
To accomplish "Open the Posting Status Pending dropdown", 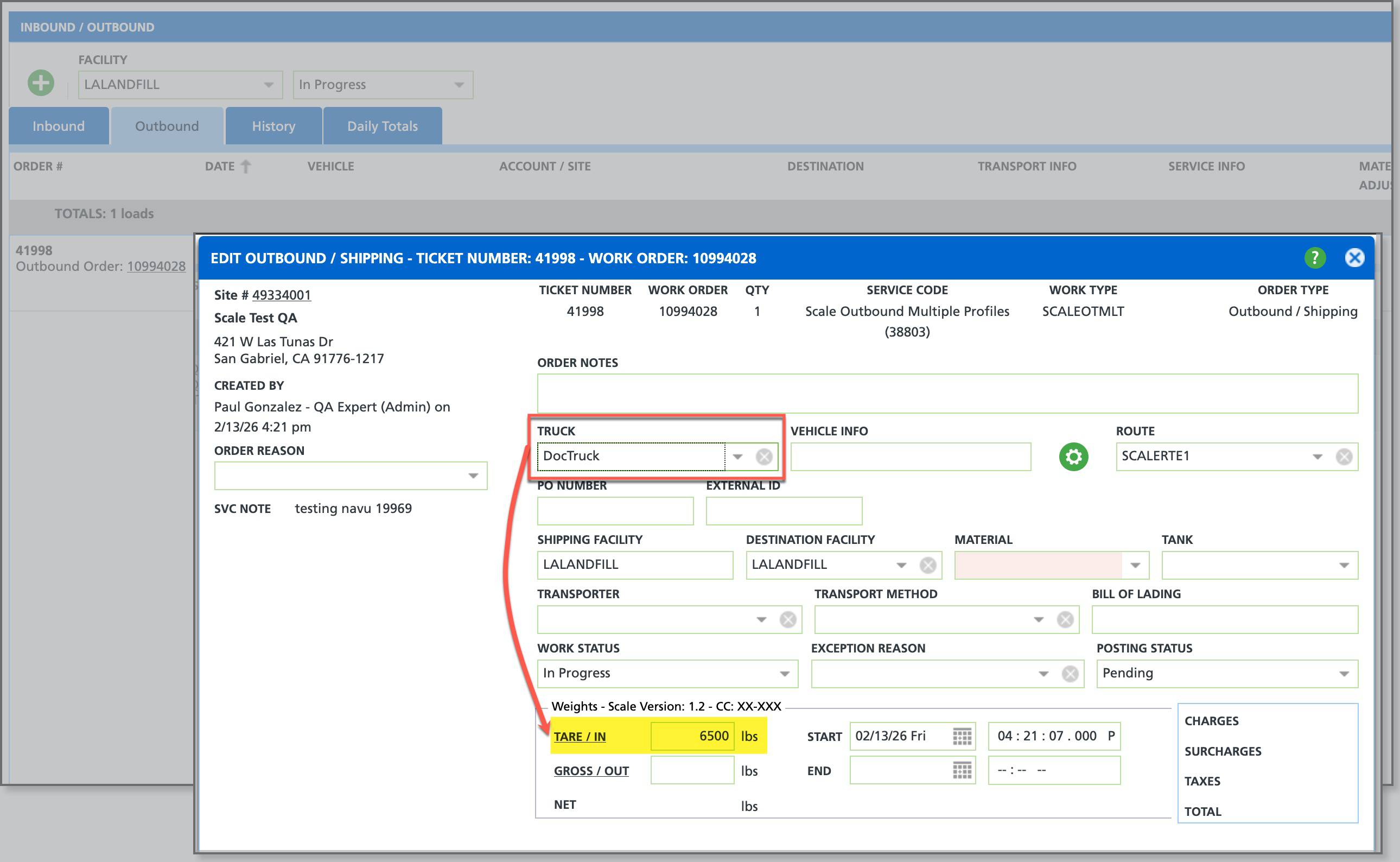I will pos(1344,674).
